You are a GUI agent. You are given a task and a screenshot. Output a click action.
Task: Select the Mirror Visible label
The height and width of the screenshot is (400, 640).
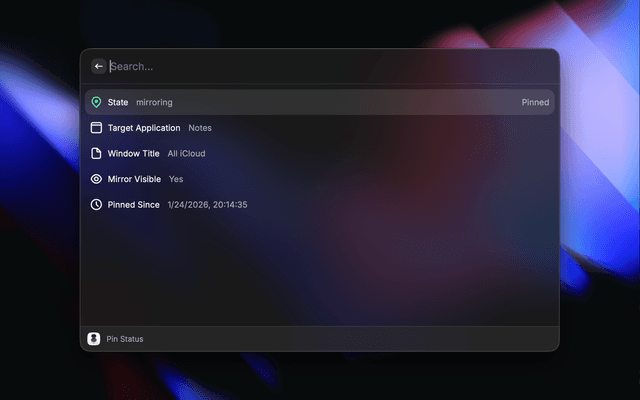pos(134,179)
